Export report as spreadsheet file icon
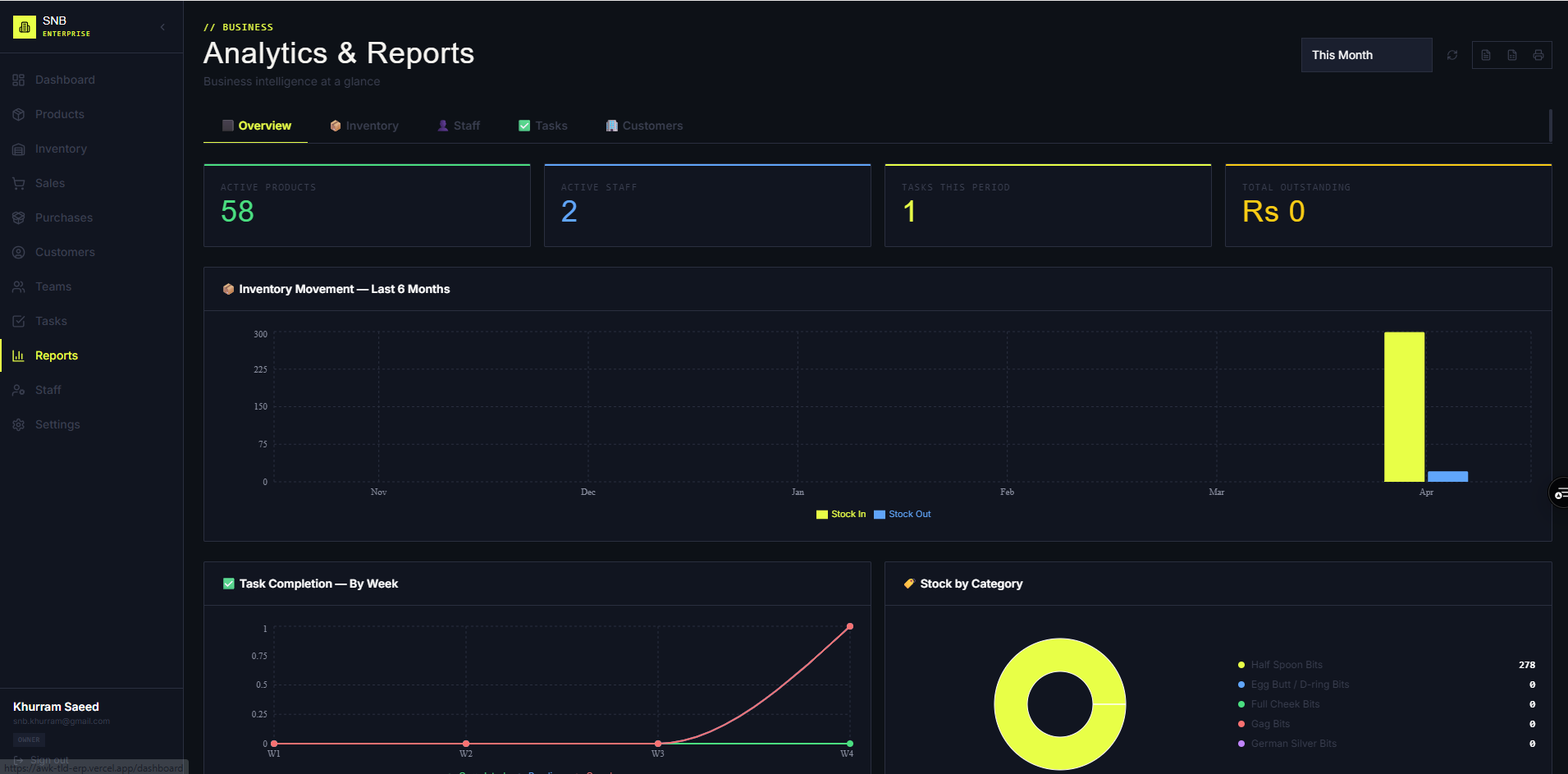This screenshot has height=774, width=1568. 1512,55
